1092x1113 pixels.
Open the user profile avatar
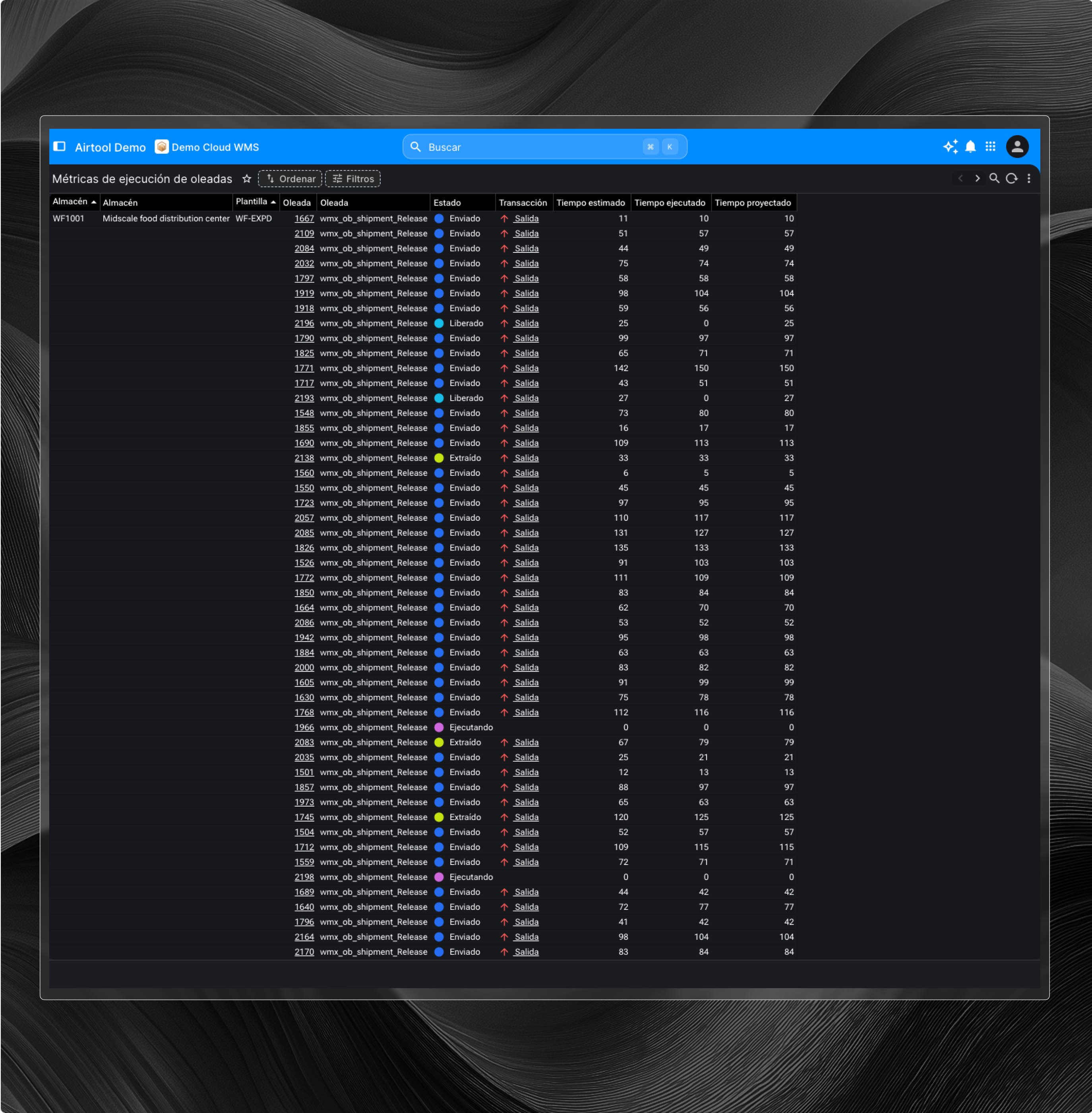pos(1017,147)
